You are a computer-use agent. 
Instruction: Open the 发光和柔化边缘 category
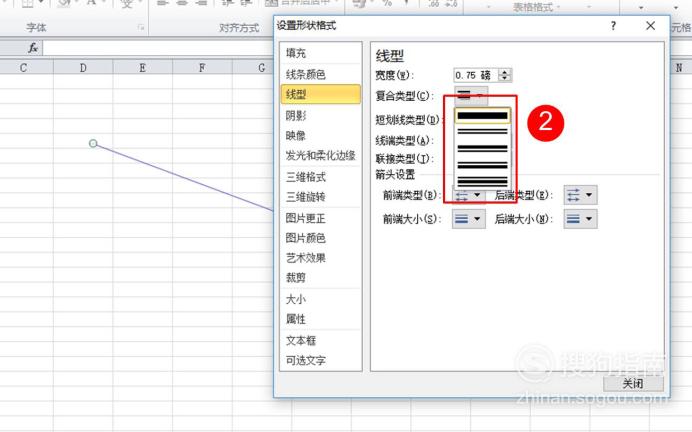click(320, 155)
